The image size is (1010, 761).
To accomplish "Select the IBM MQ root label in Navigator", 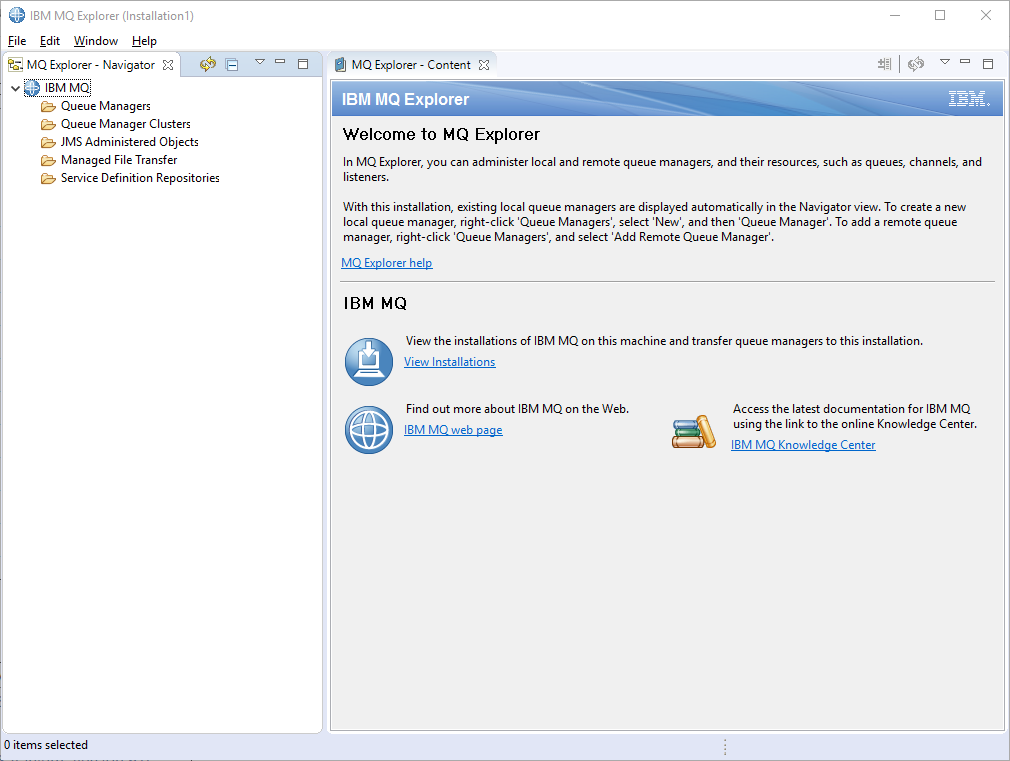I will click(x=68, y=88).
